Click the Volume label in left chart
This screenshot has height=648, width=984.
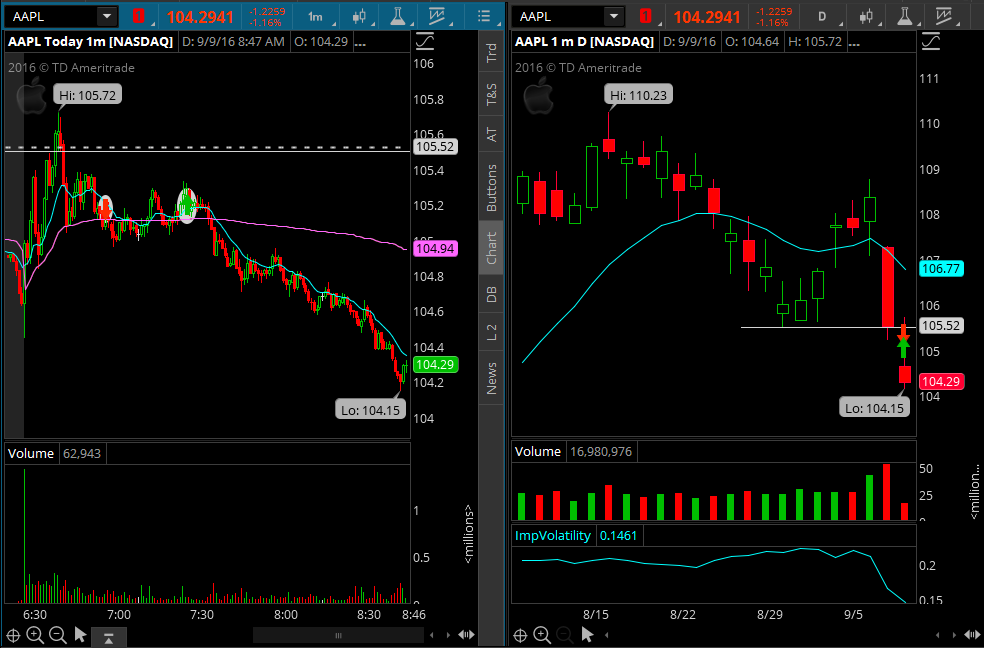31,454
